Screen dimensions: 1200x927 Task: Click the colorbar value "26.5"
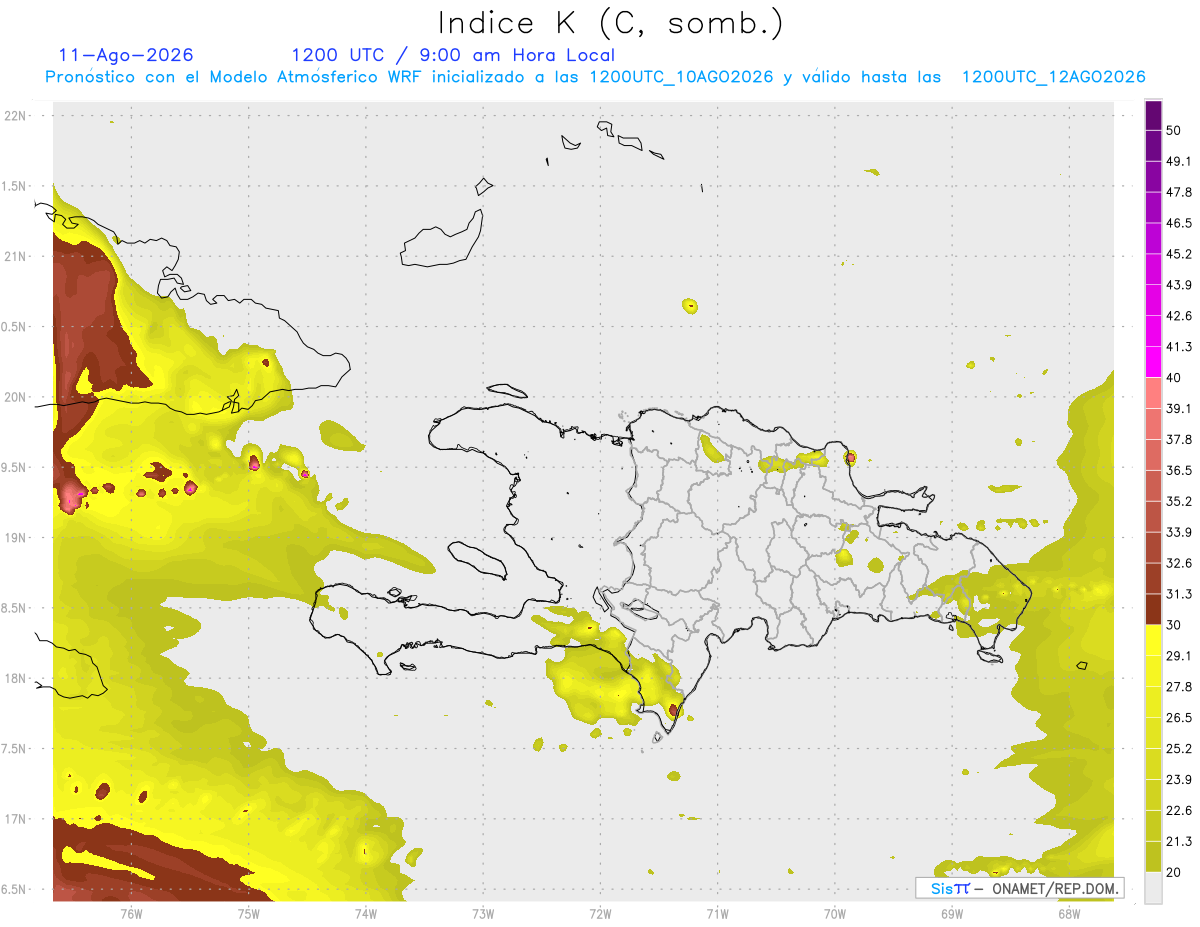[1179, 718]
